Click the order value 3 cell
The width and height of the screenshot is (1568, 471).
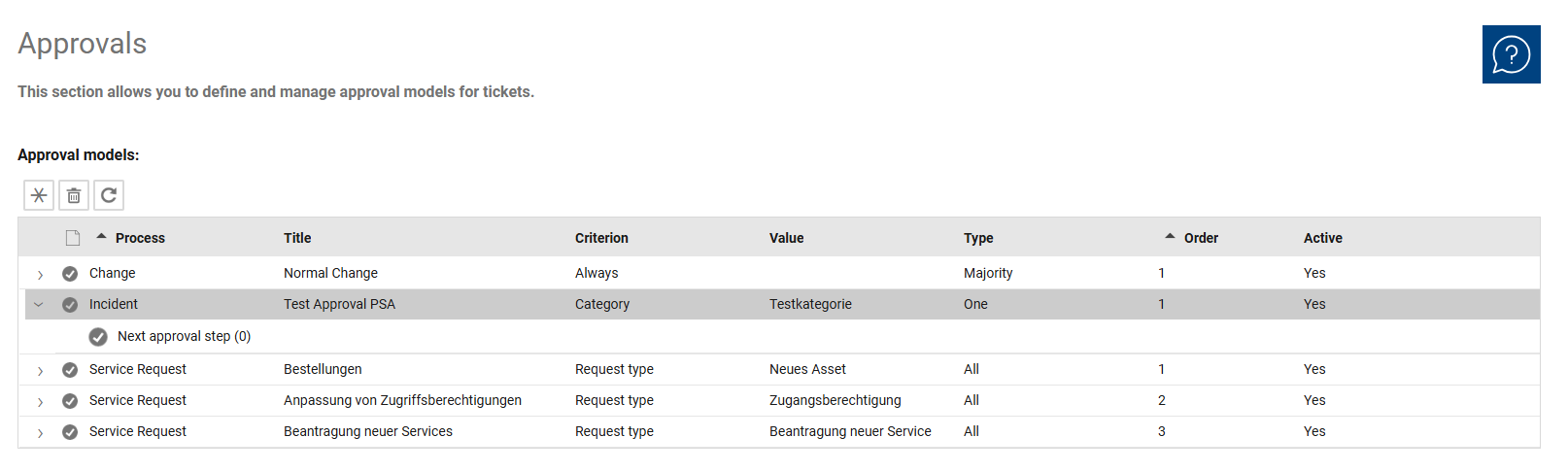1162,431
